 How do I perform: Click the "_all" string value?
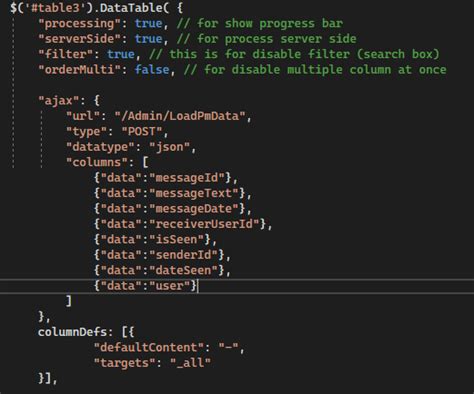190,363
